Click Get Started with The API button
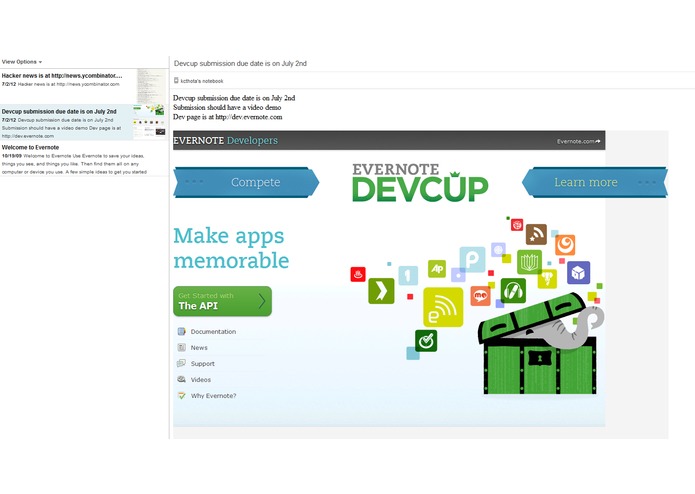The height and width of the screenshot is (494, 695). coord(222,301)
